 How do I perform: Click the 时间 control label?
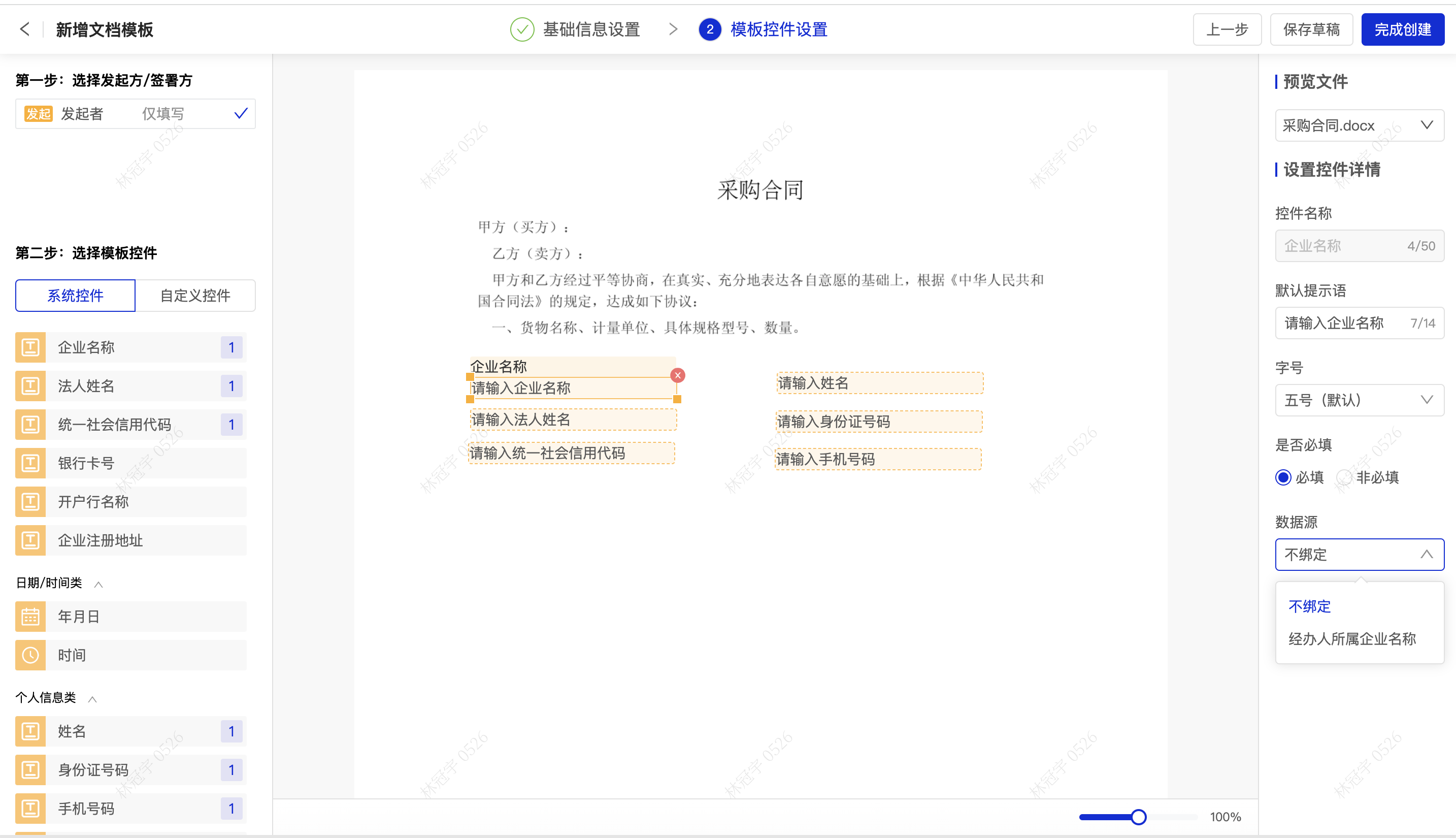[72, 656]
